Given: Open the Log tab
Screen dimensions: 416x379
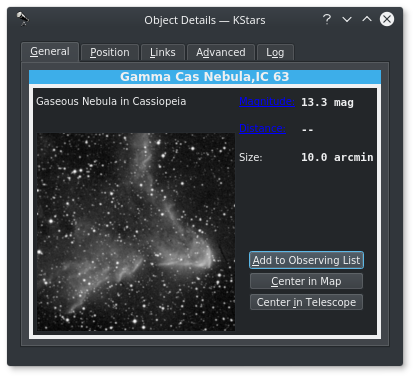Looking at the screenshot, I should coord(275,52).
